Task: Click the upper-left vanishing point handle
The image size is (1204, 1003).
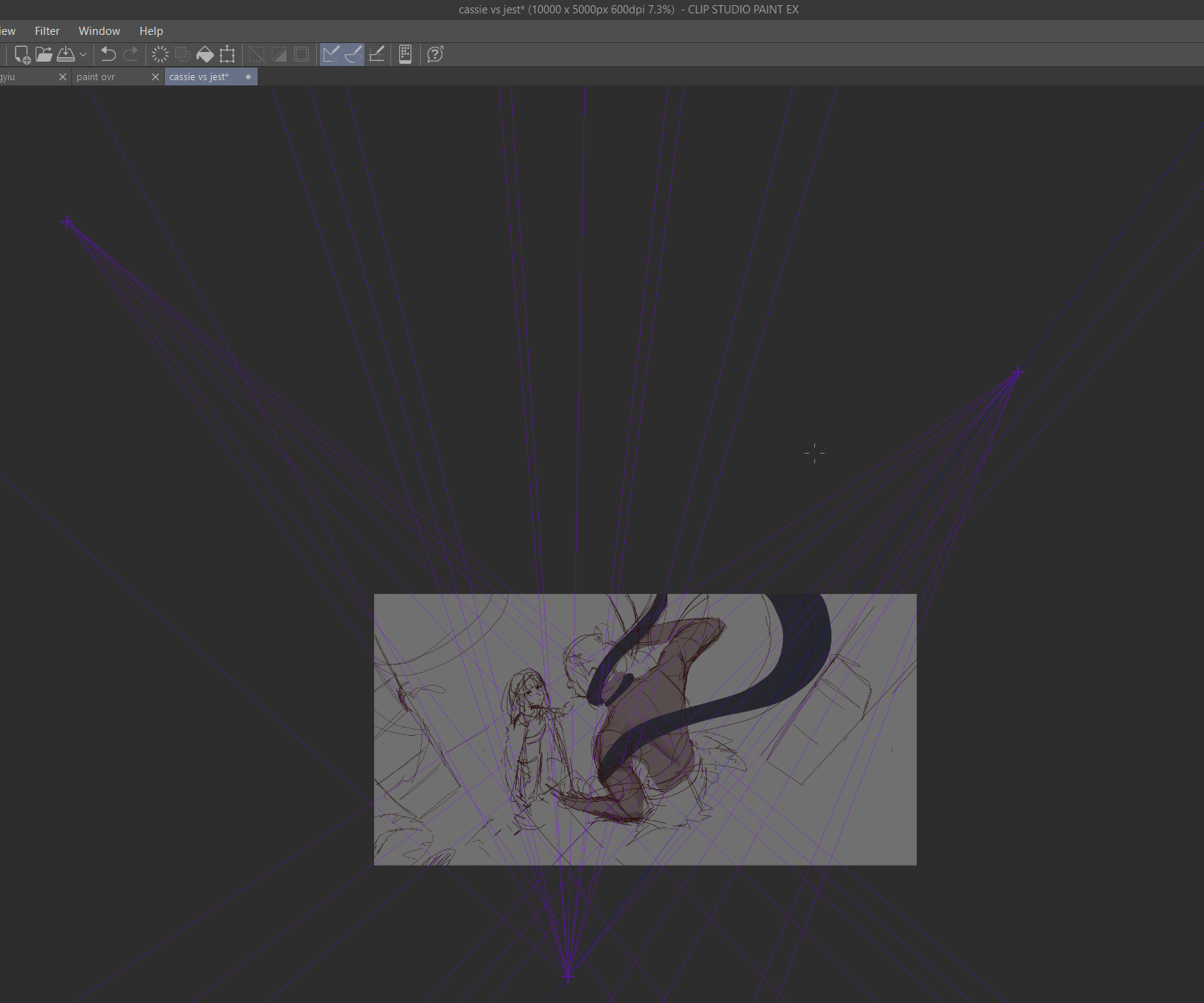Action: pos(68,222)
